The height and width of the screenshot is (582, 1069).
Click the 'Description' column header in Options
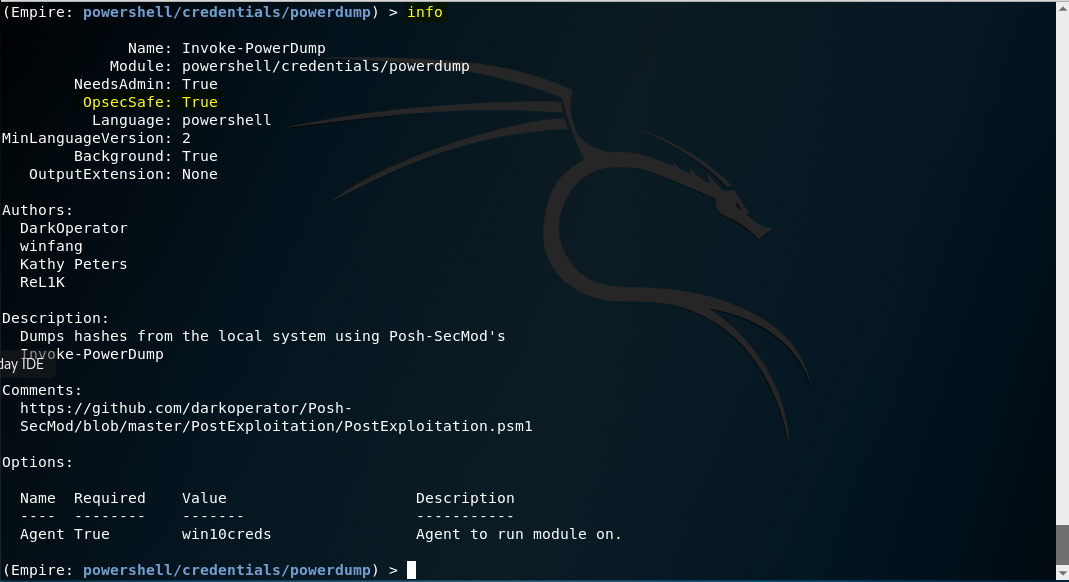coord(465,498)
